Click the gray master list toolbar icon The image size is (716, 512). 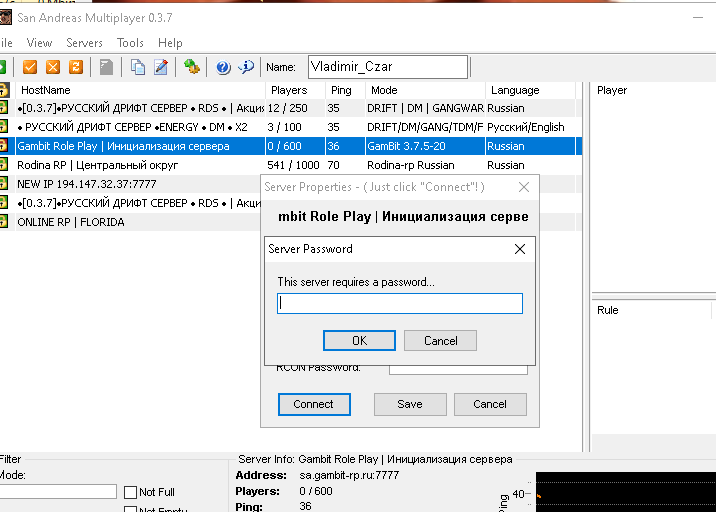[x=106, y=67]
